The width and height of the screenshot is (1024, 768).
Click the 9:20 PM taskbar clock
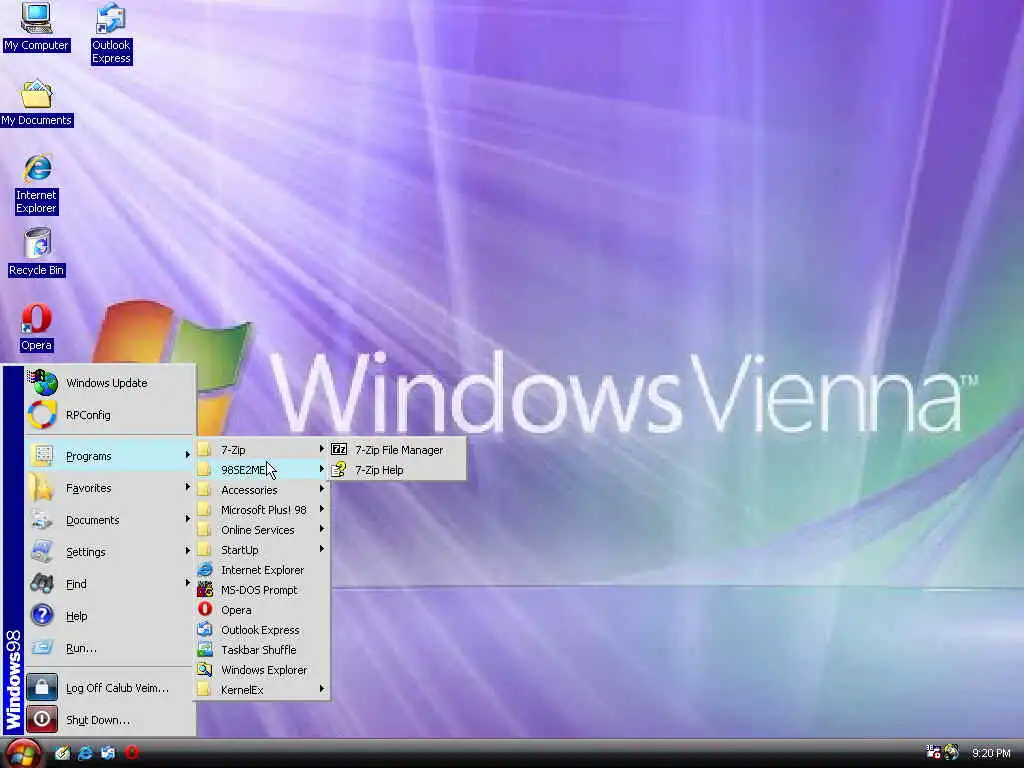tap(991, 753)
